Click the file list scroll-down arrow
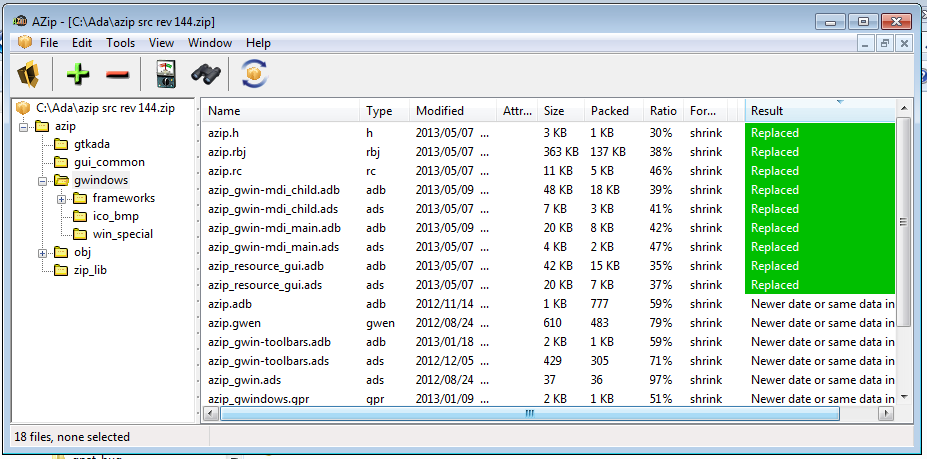927x459 pixels. pyautogui.click(x=903, y=397)
